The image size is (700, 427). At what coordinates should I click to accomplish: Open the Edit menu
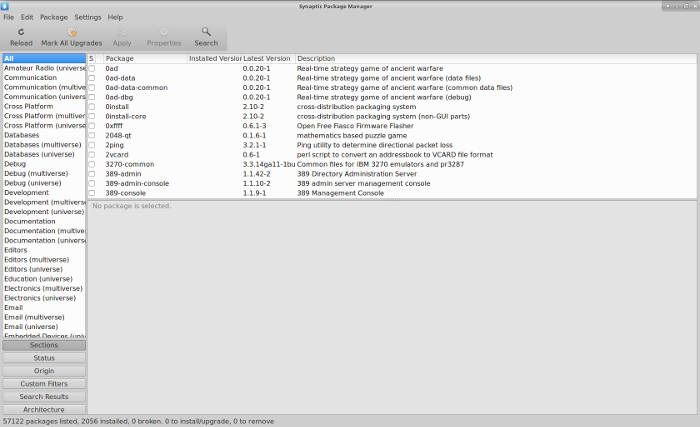[27, 17]
